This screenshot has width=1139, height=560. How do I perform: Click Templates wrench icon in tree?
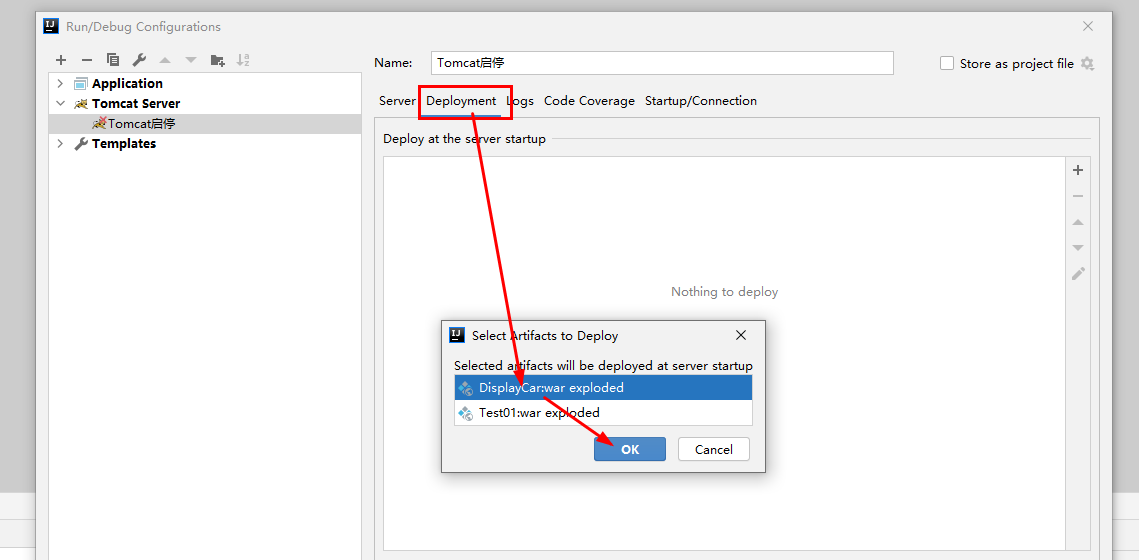[x=81, y=144]
